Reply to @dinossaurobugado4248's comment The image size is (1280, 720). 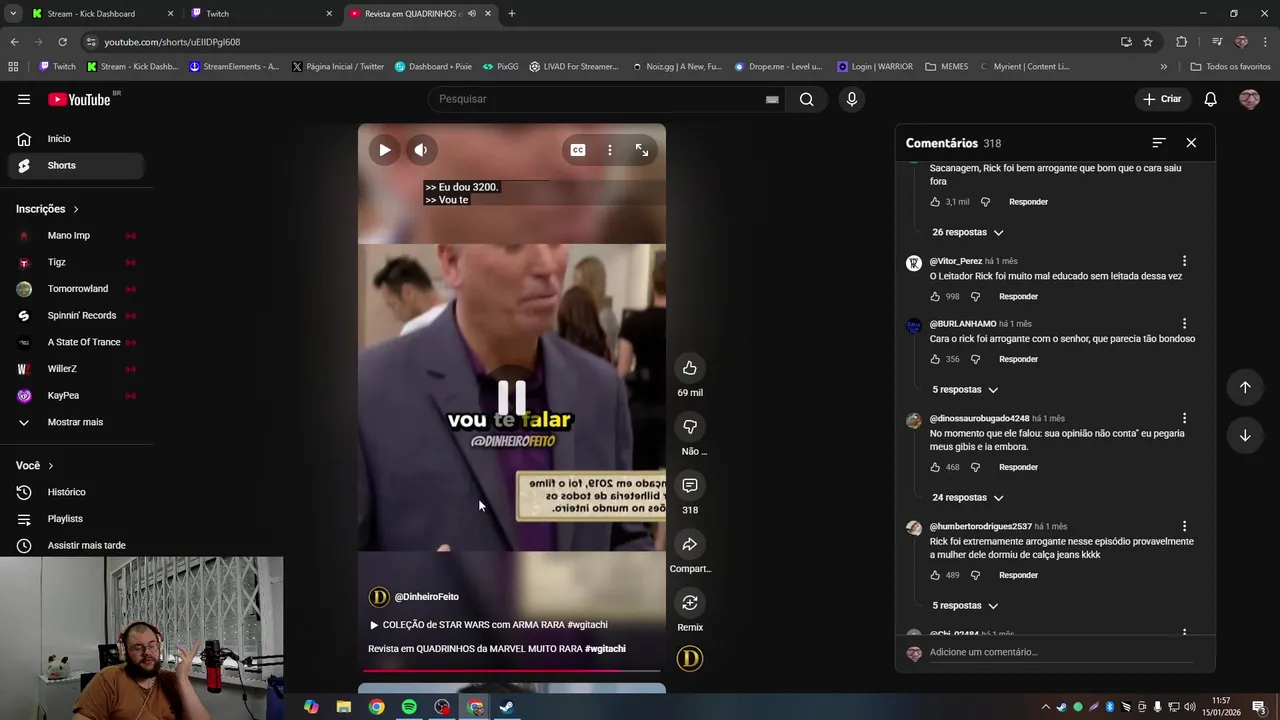pos(1018,467)
